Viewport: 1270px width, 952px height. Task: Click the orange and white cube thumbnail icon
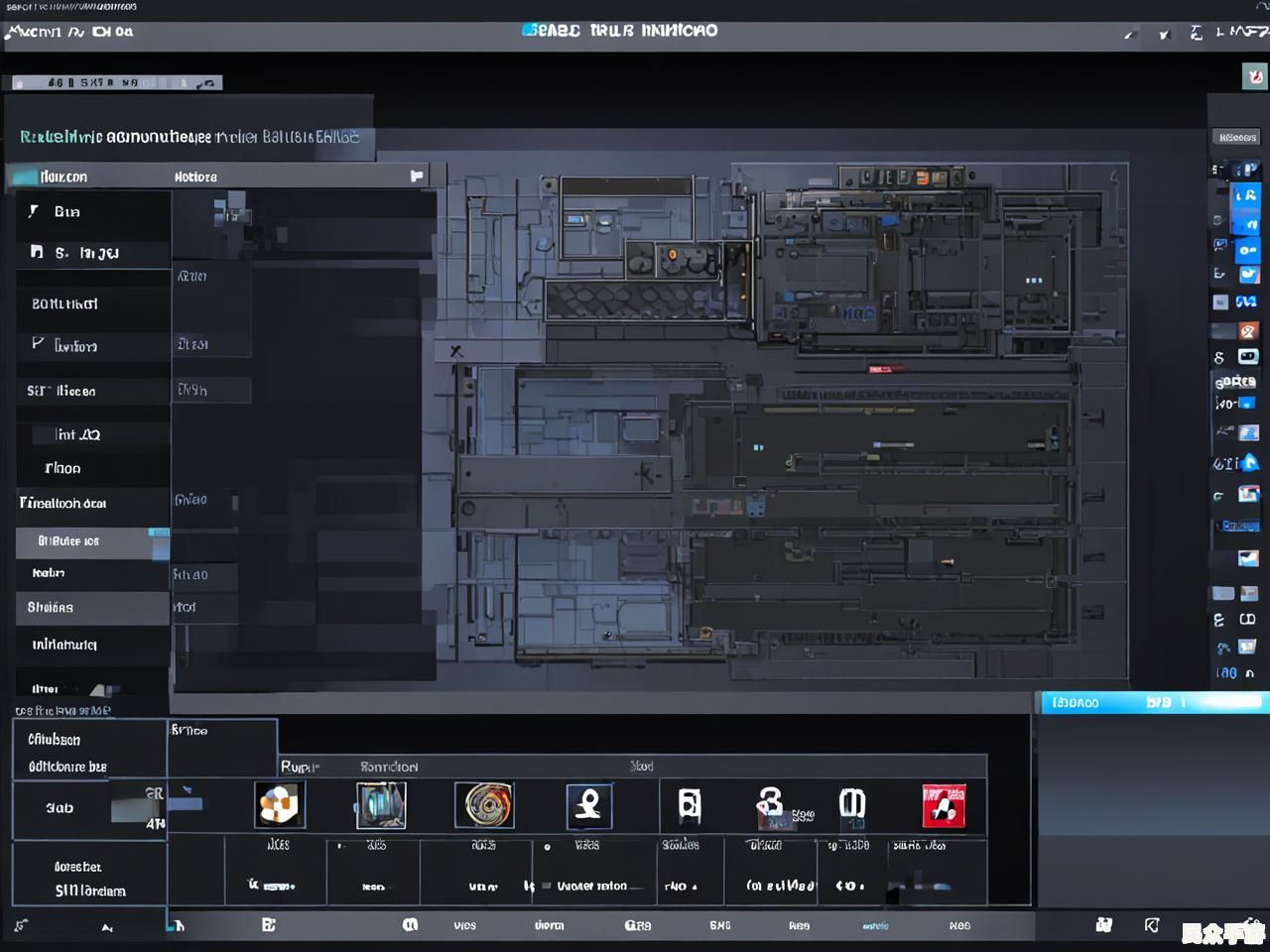[279, 804]
